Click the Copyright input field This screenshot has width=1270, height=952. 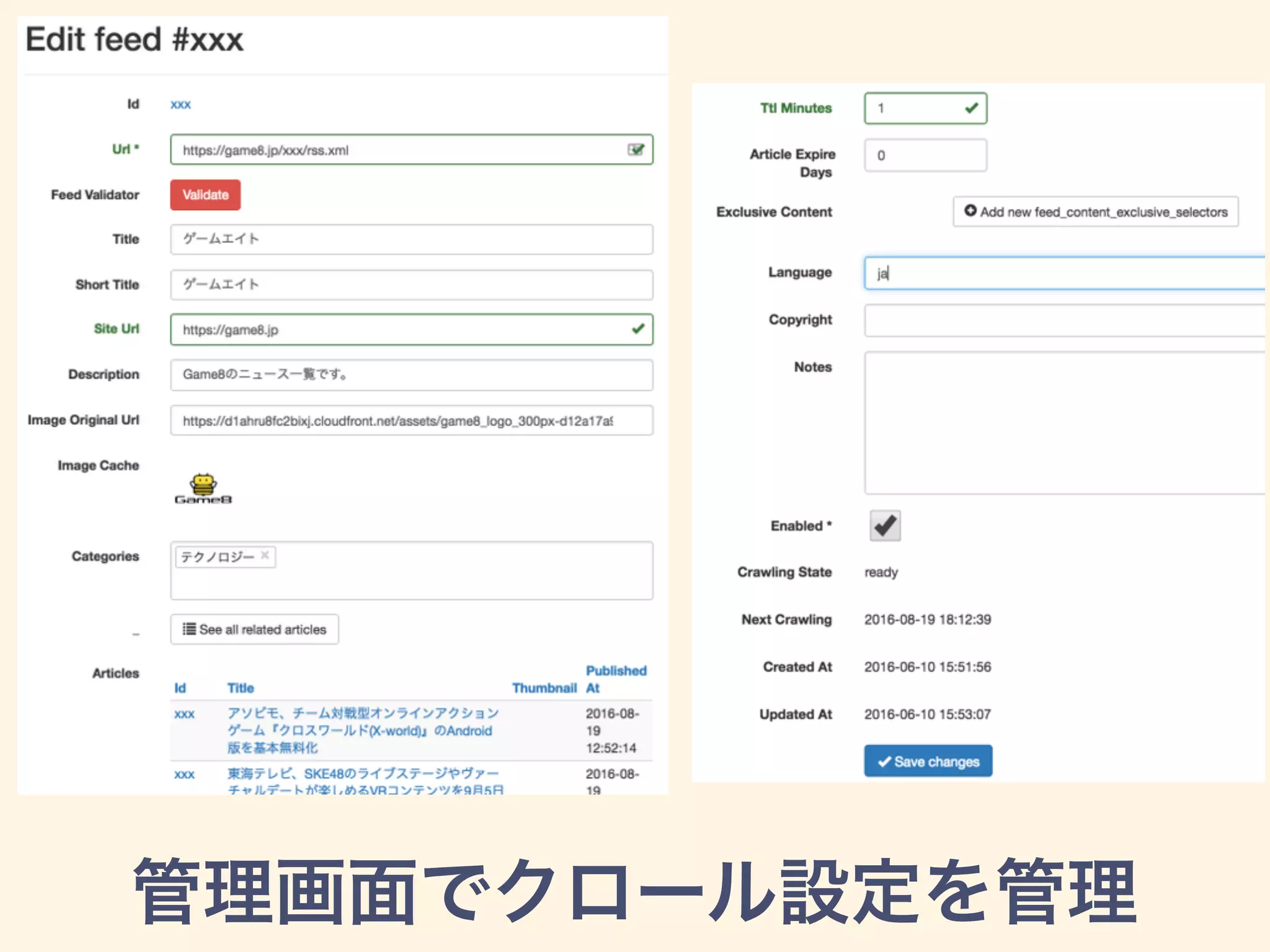(1063, 320)
